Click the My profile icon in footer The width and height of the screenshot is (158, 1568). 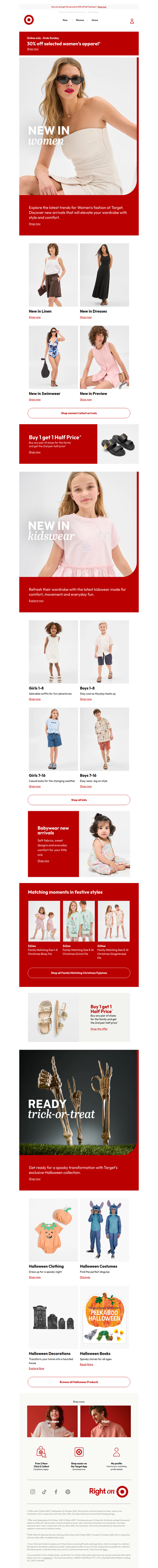click(x=117, y=1451)
